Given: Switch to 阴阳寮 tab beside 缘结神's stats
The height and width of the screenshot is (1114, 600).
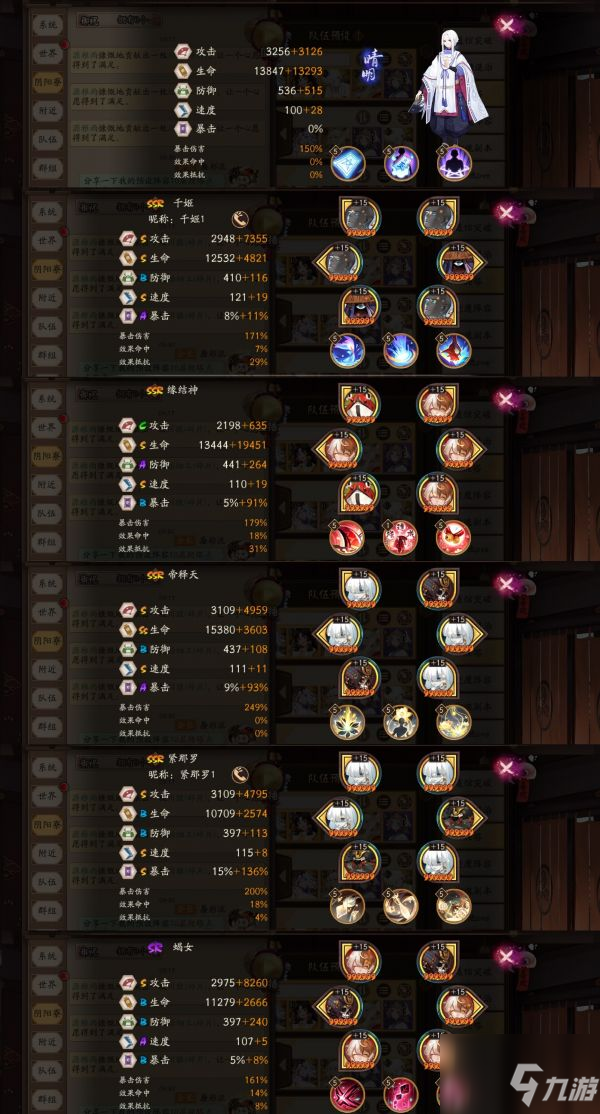Looking at the screenshot, I should click(48, 485).
